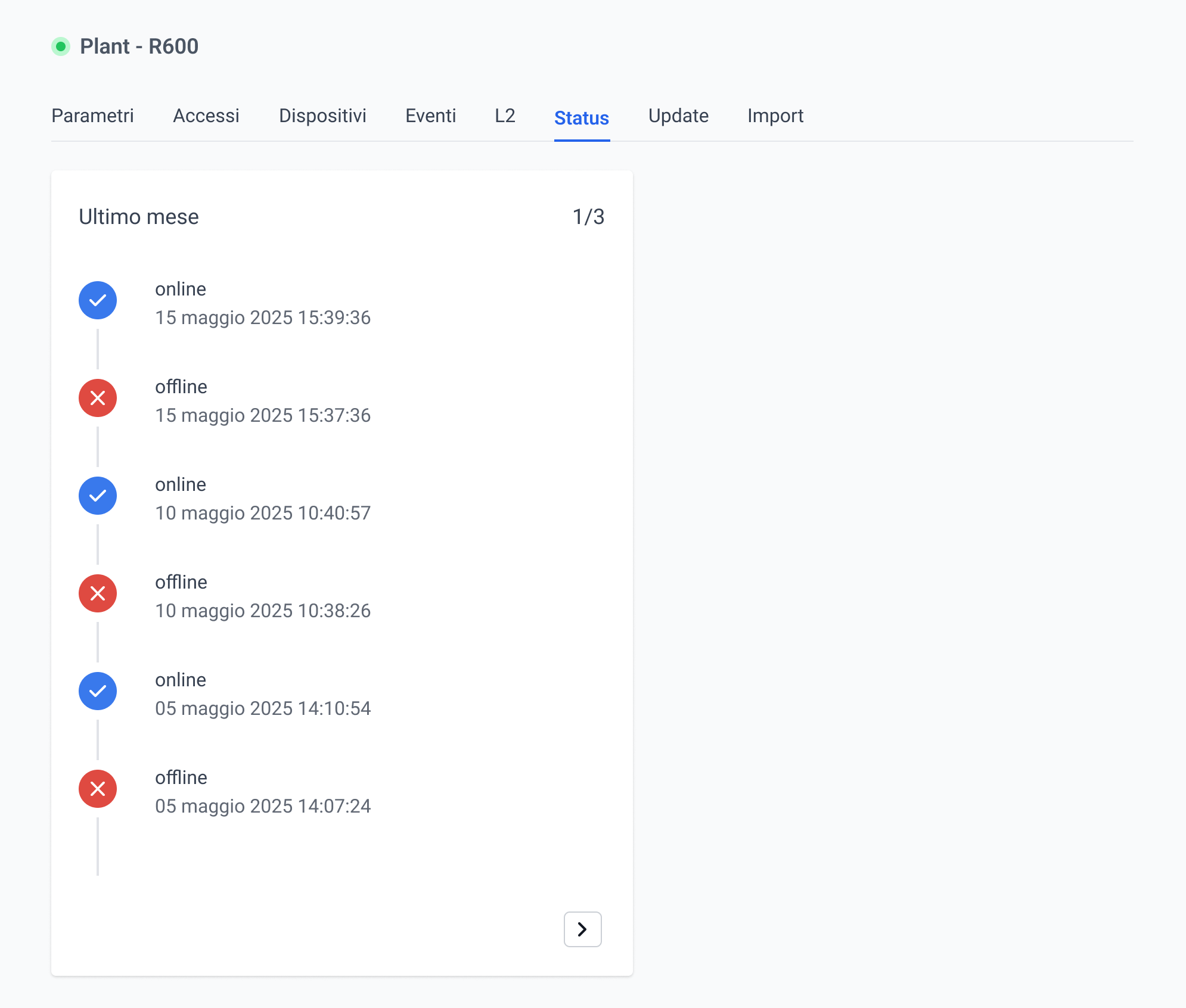Click the blue checkmark icon for 10 maggio online
This screenshot has width=1186, height=1008.
pyautogui.click(x=98, y=496)
